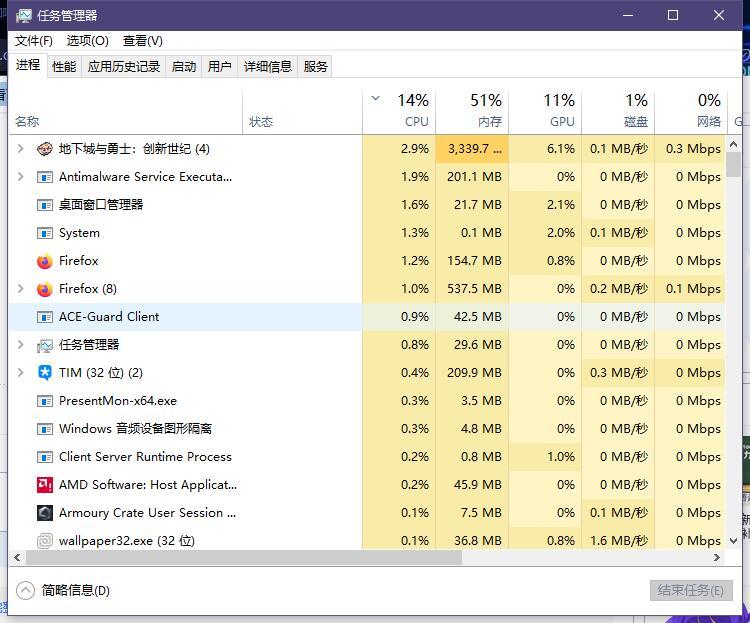Screen dimensions: 750x623
Task: Click the 1.6 MB/秒 disk cell
Action: click(x=618, y=541)
